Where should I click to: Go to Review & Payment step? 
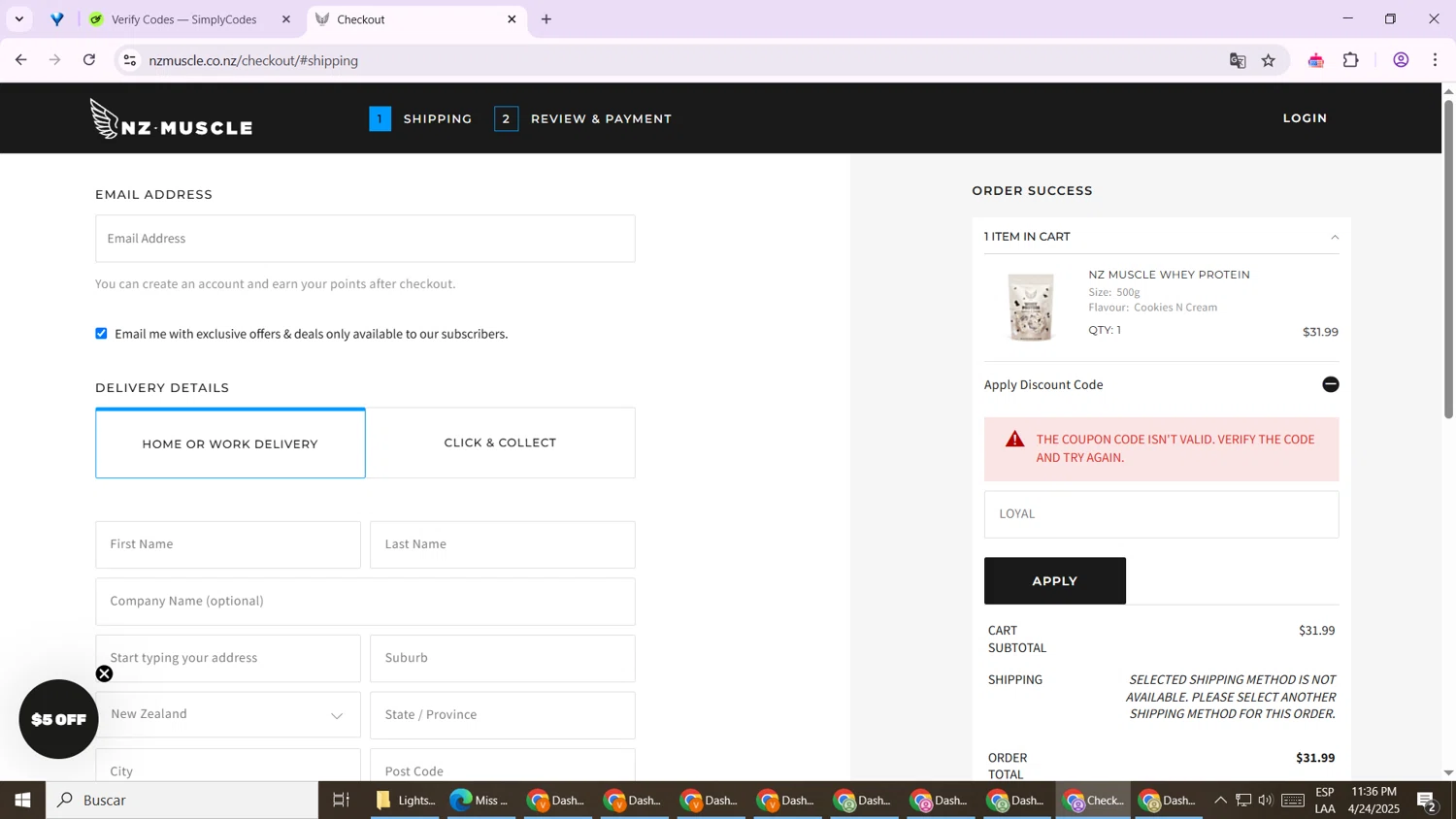(583, 118)
